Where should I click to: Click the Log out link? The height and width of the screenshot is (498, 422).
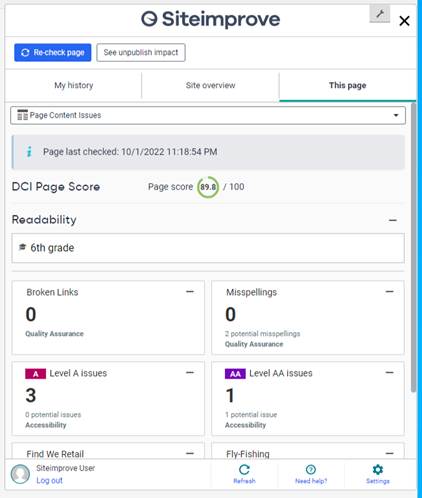[49, 480]
